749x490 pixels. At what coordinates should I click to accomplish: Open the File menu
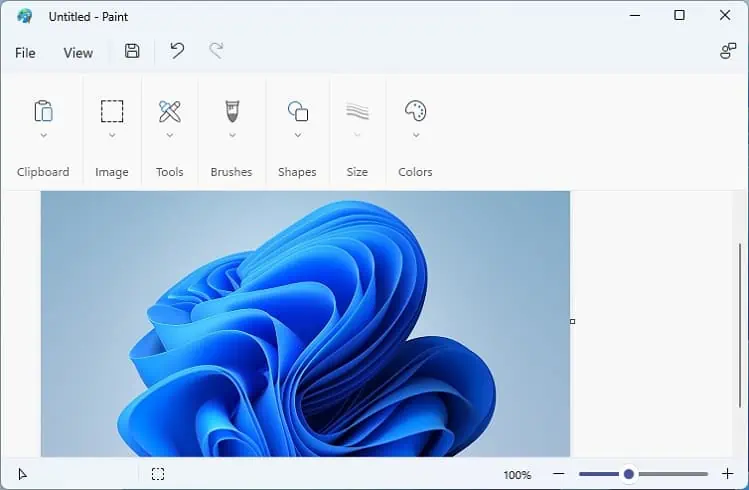click(25, 53)
